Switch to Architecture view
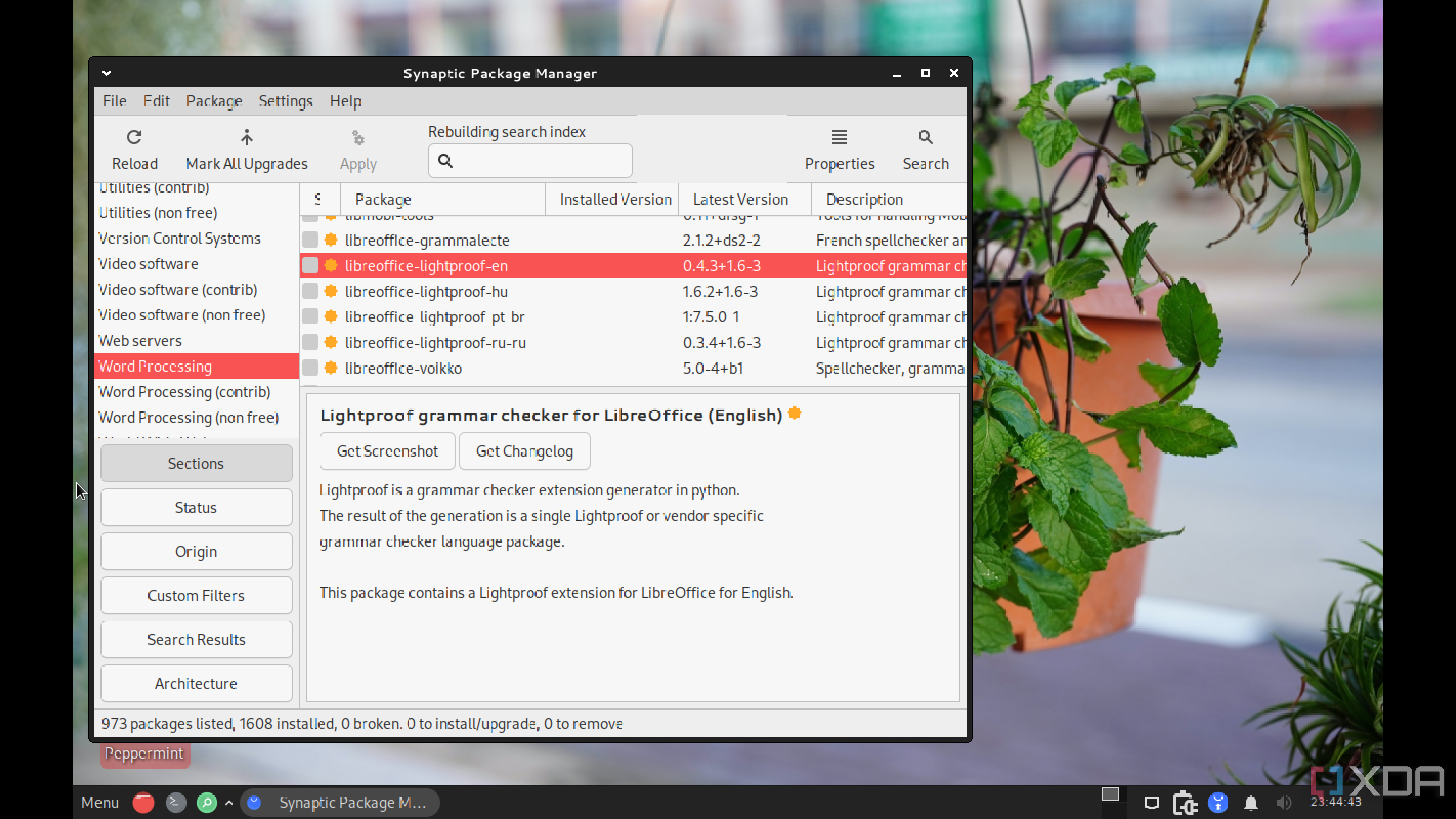The image size is (1456, 819). pos(196,684)
